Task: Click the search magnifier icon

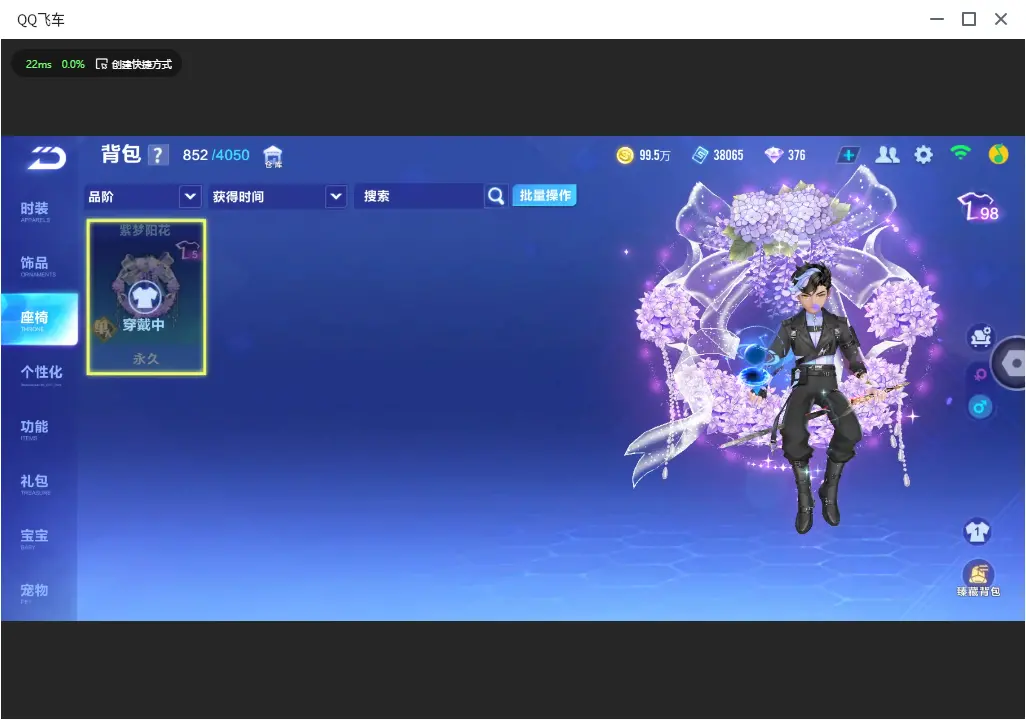Action: click(x=496, y=196)
